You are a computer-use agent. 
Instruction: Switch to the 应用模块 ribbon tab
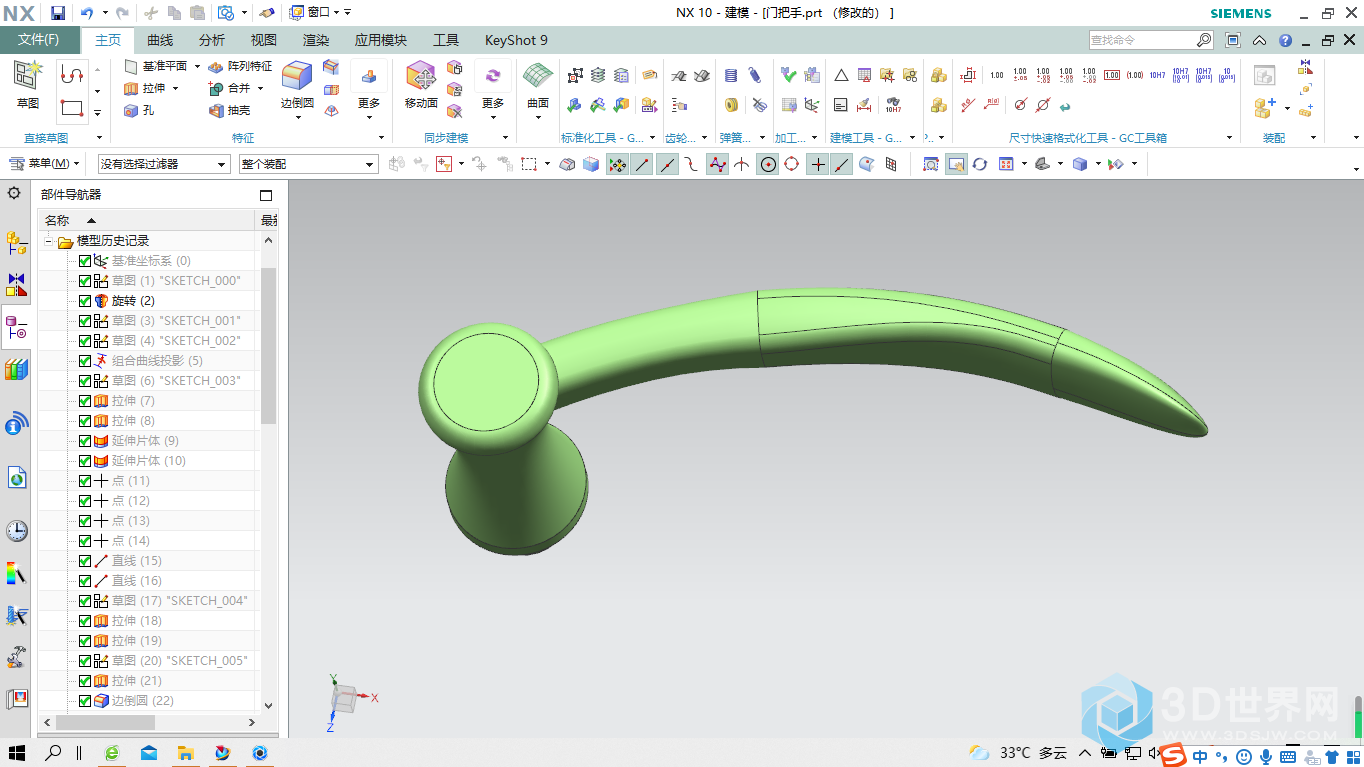(381, 40)
